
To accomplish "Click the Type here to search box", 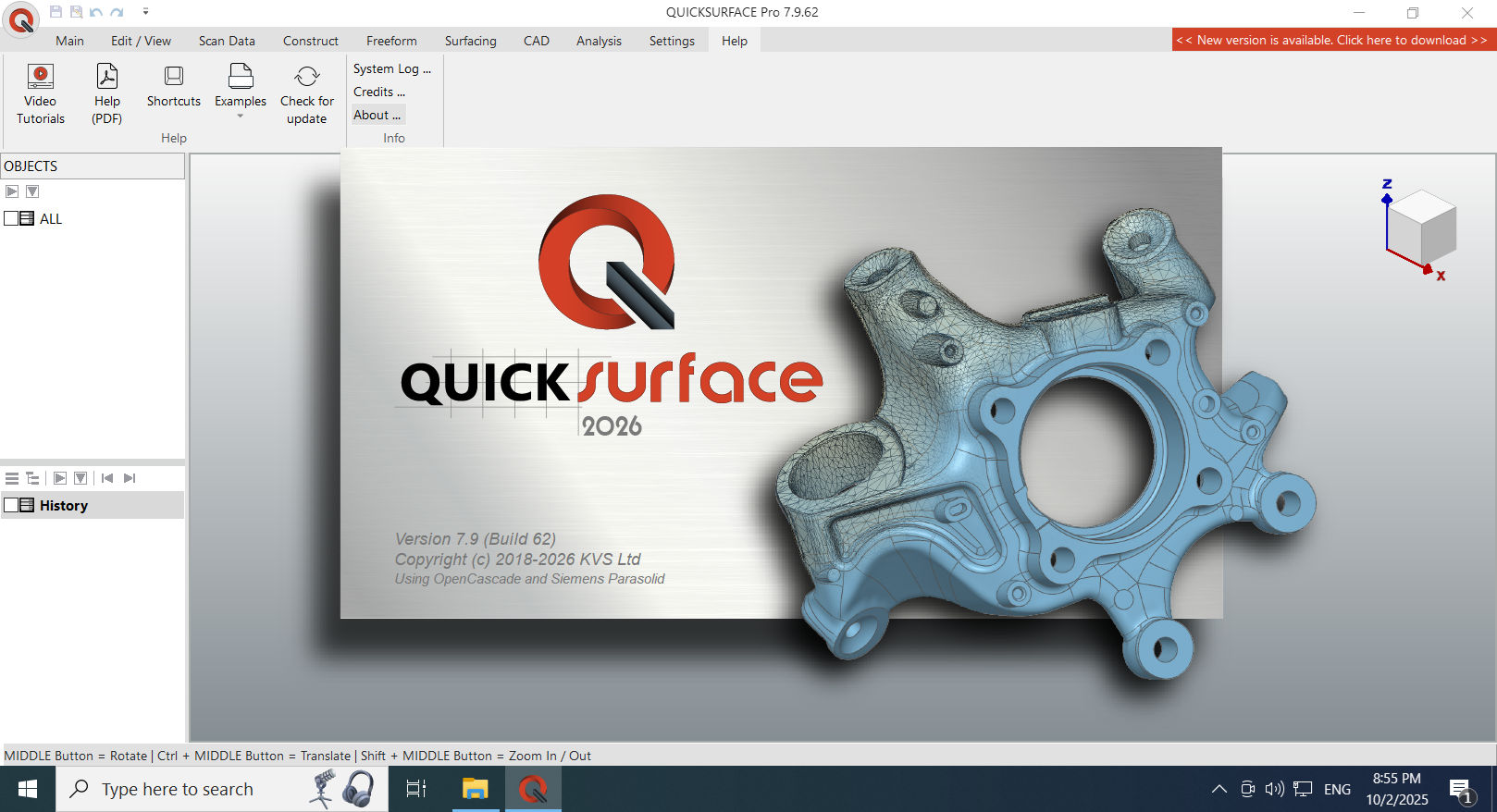I will pos(222,789).
